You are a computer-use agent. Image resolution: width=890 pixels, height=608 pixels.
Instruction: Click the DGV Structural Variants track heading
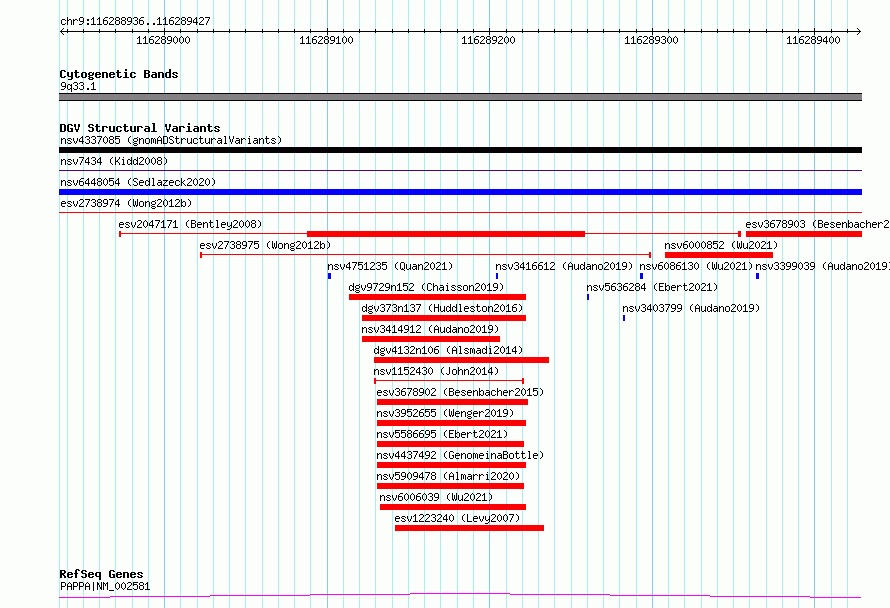pyautogui.click(x=140, y=128)
